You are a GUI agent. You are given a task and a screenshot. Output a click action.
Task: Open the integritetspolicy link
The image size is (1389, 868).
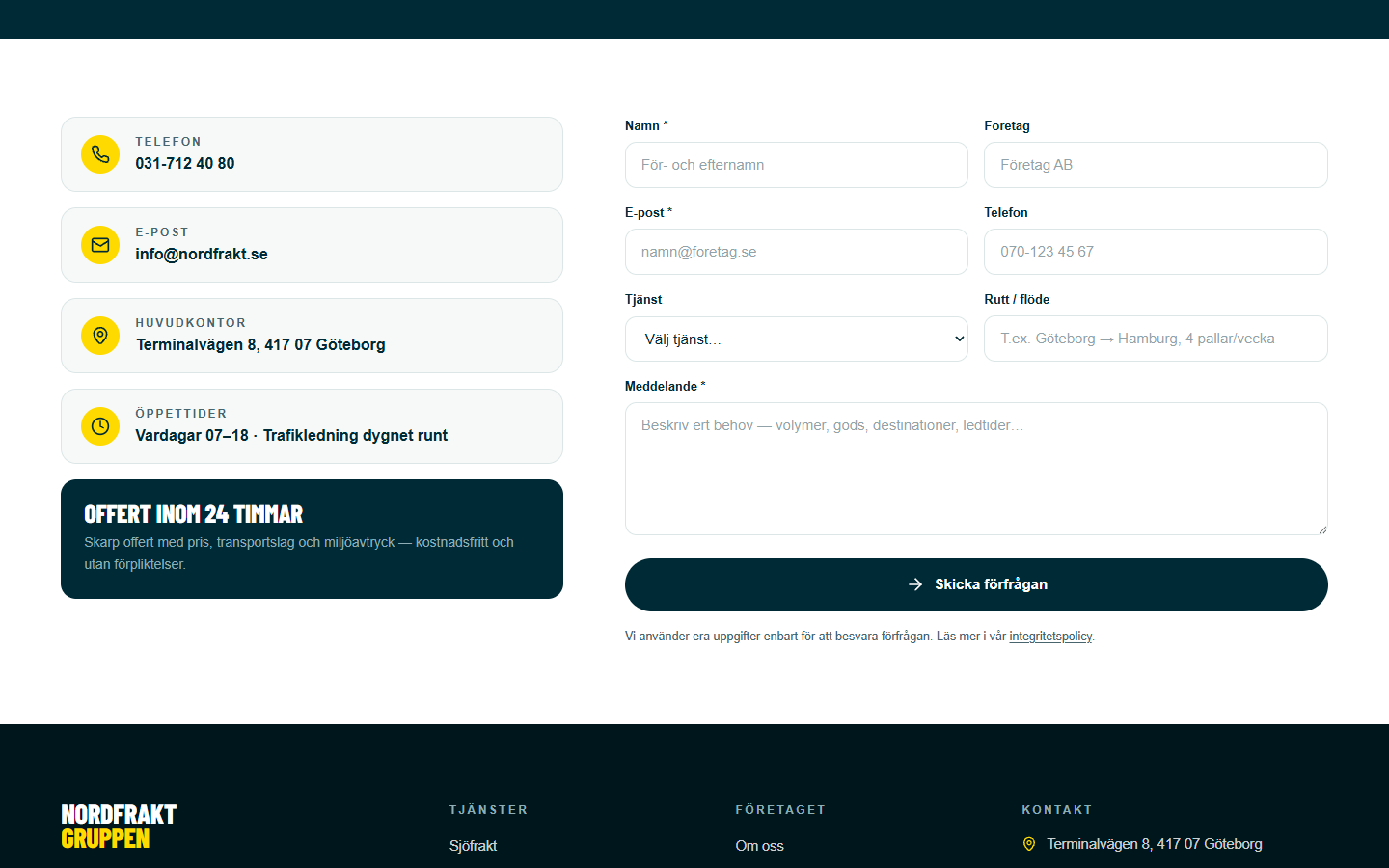pyautogui.click(x=1050, y=637)
